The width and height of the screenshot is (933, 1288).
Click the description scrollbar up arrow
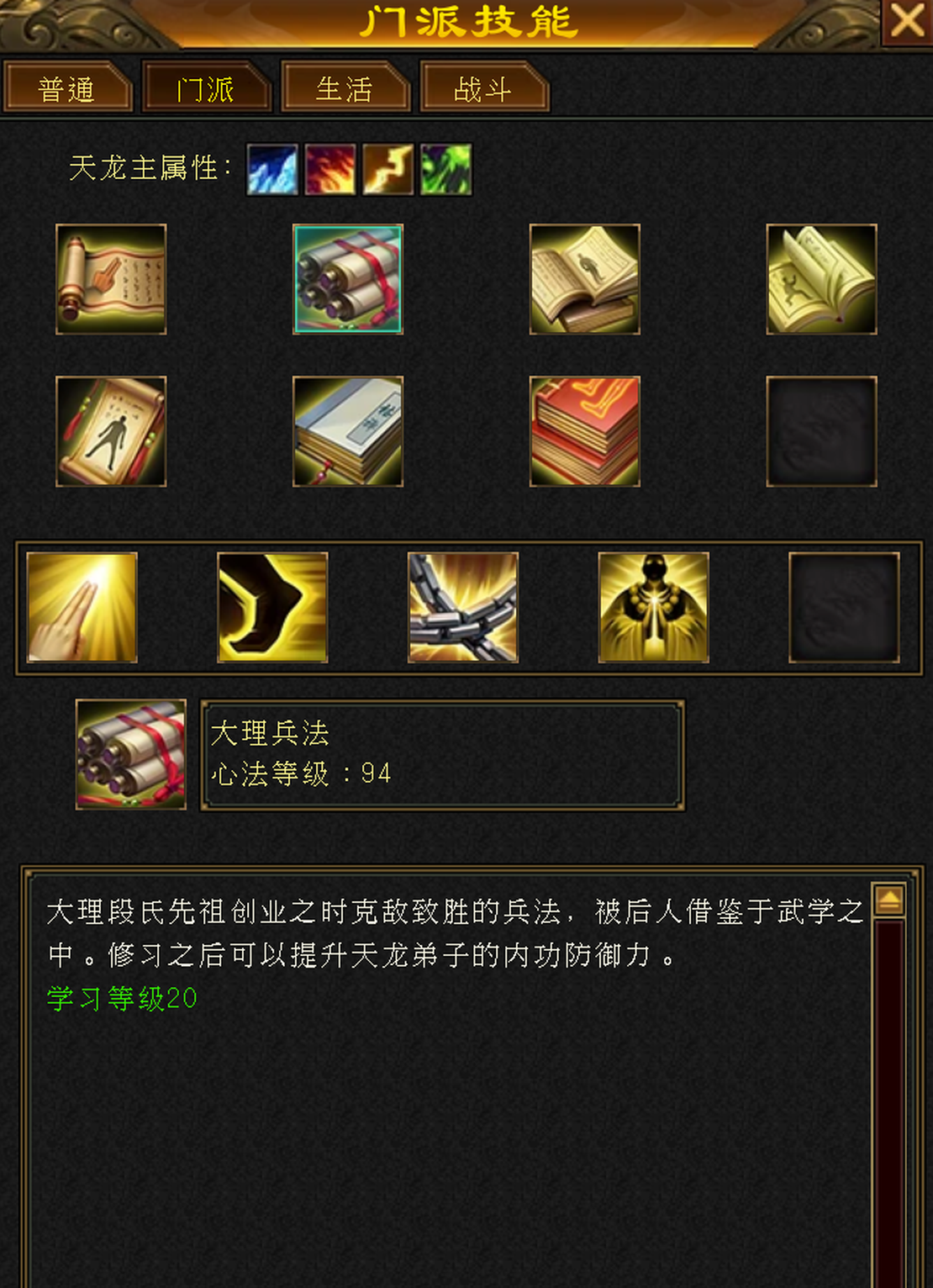[889, 900]
